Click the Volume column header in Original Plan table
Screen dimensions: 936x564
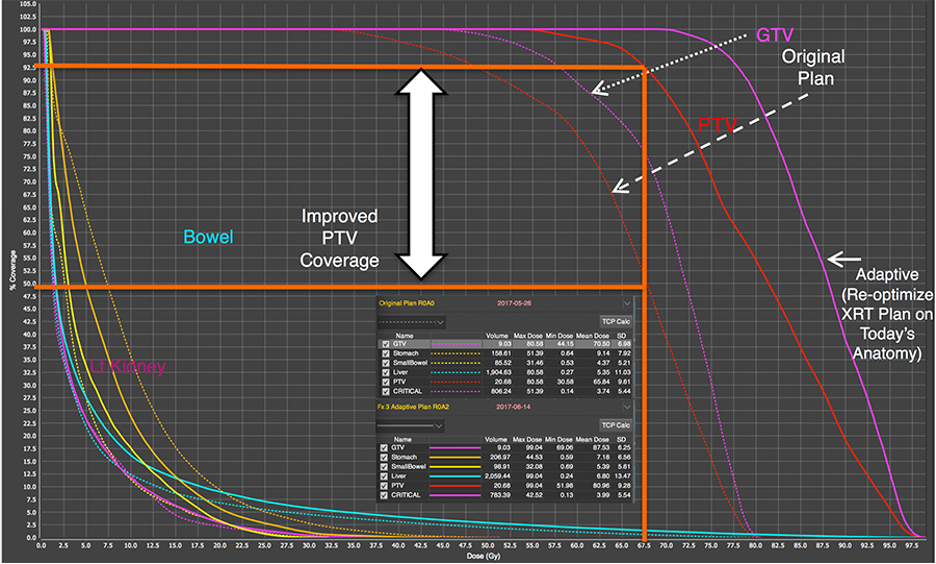coord(497,336)
